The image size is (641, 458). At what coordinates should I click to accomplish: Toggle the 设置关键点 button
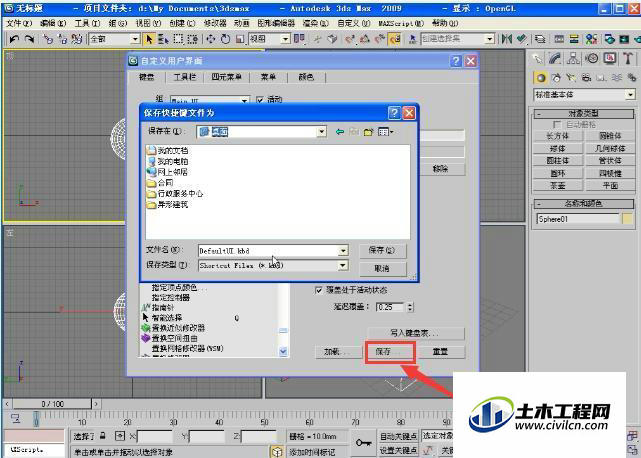point(398,450)
